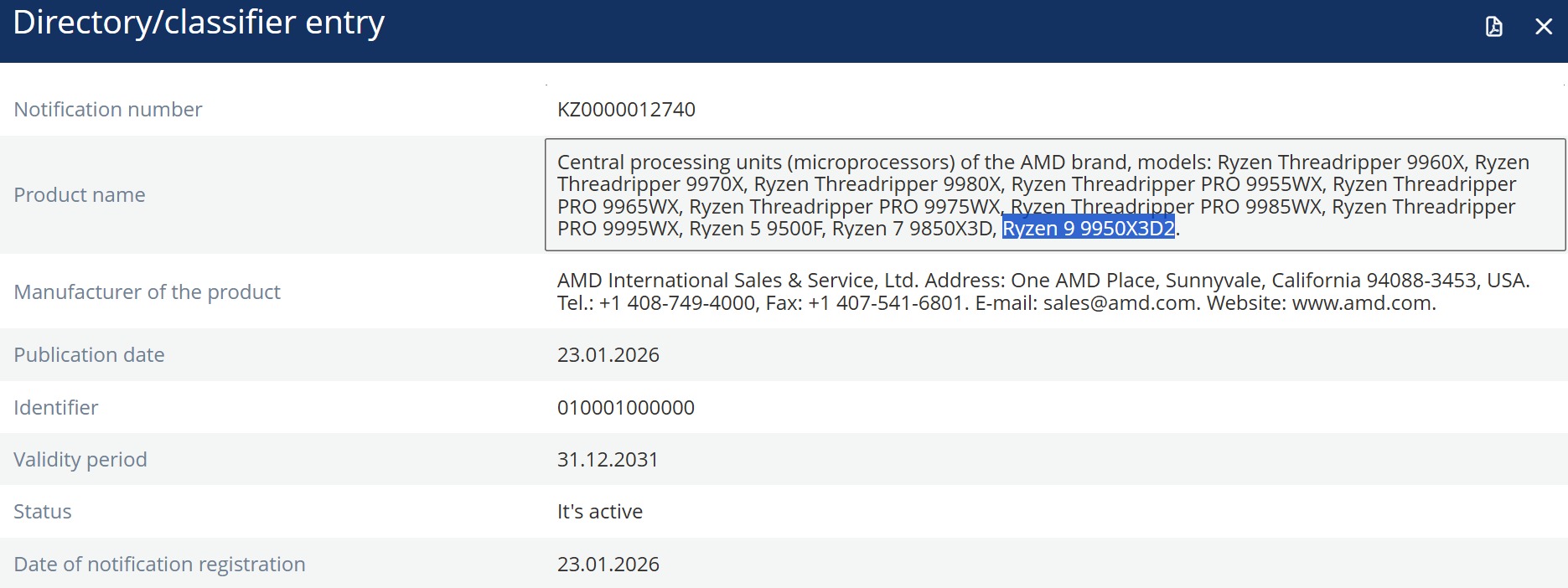Select the KZ0000012740 notification number value

pos(626,110)
